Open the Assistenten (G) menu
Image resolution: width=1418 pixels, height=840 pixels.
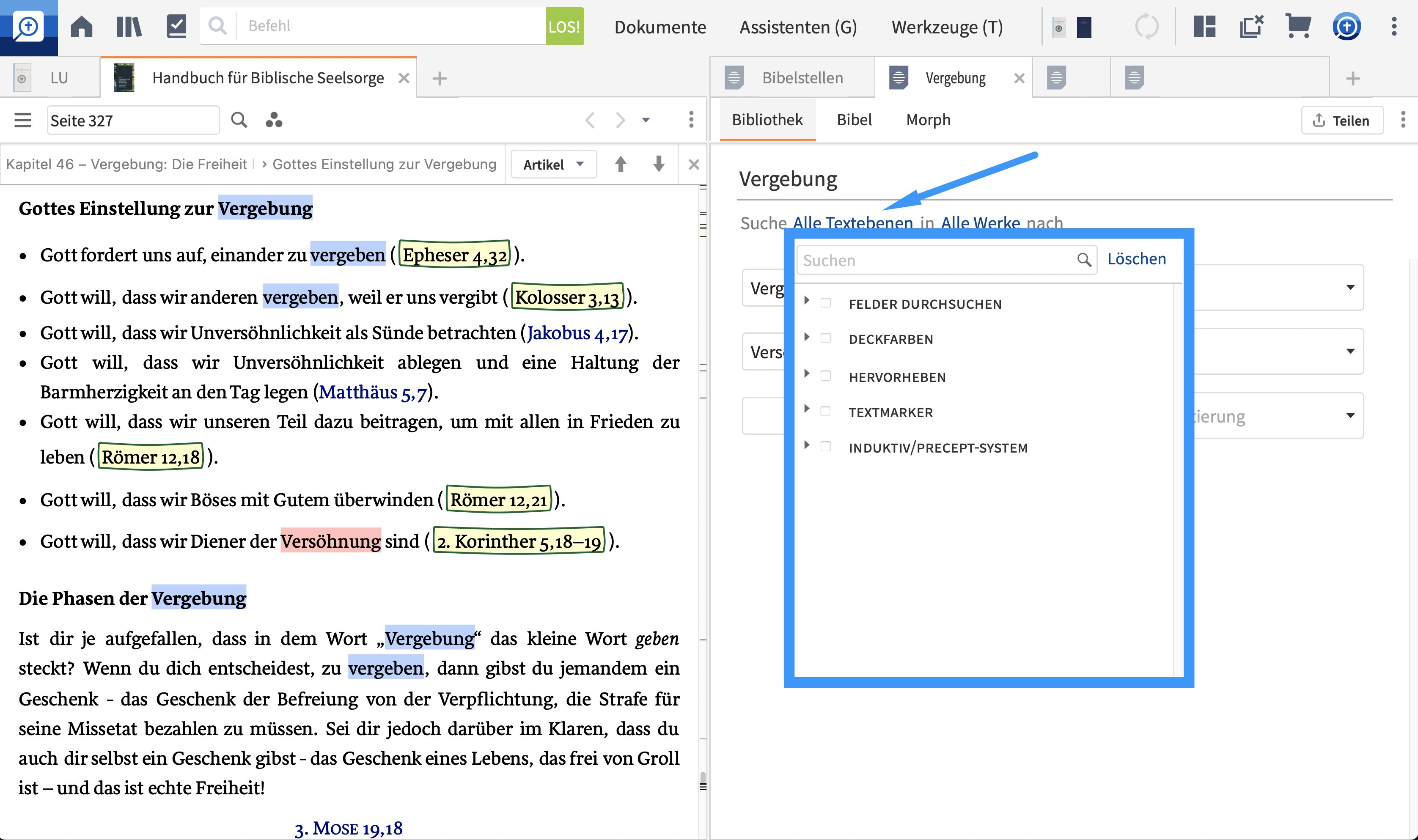pos(798,27)
